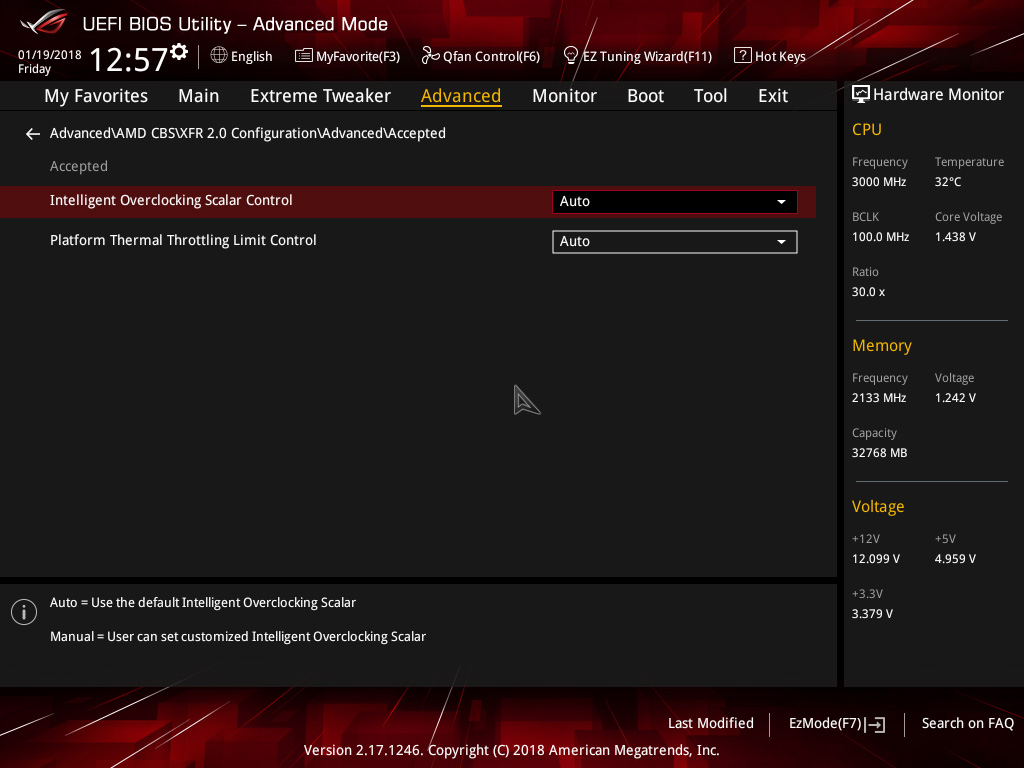Image resolution: width=1024 pixels, height=768 pixels.
Task: Click English language button
Action: point(242,56)
